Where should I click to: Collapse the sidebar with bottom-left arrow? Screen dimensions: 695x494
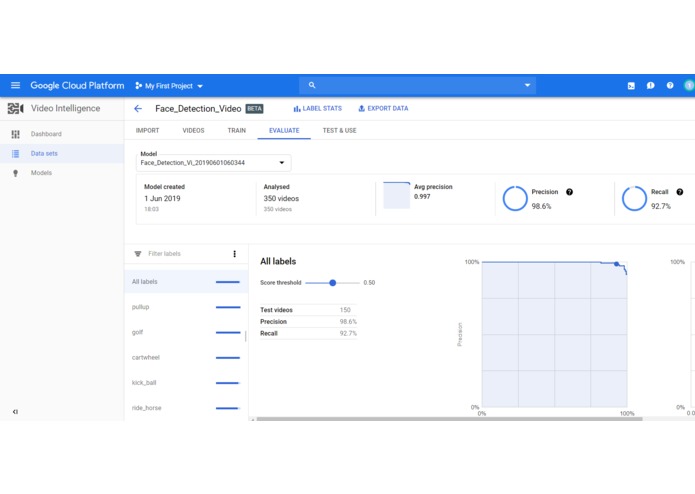(x=16, y=412)
